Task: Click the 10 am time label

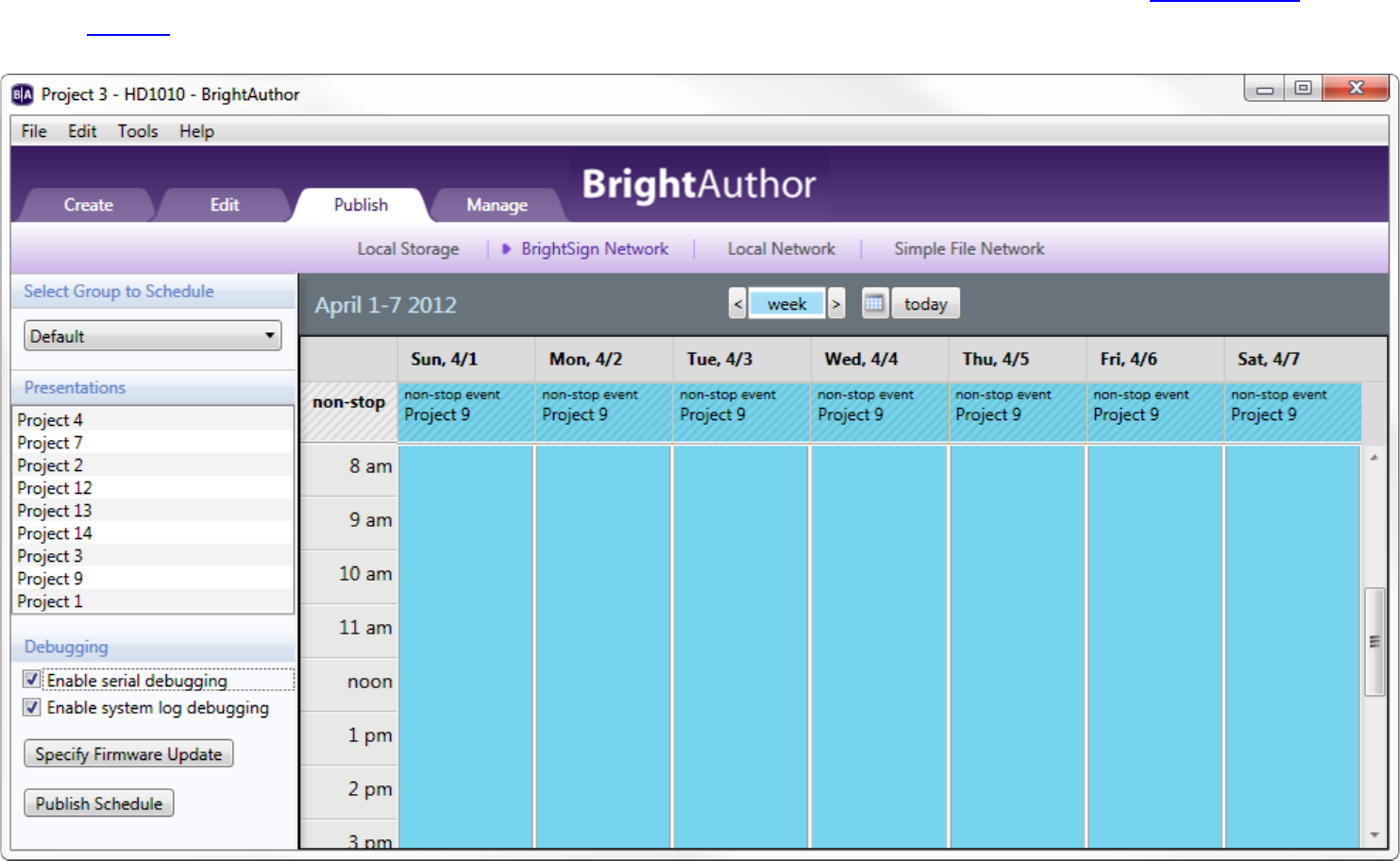Action: [x=365, y=574]
